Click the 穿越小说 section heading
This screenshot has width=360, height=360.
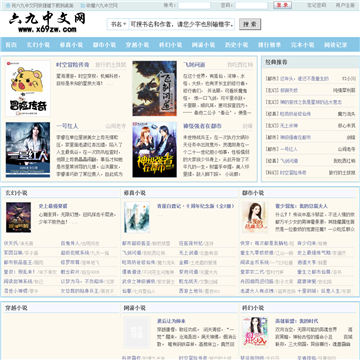[16, 308]
